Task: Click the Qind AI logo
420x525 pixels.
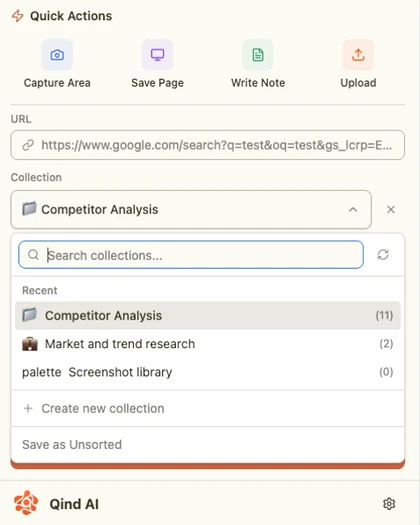Action: (26, 503)
